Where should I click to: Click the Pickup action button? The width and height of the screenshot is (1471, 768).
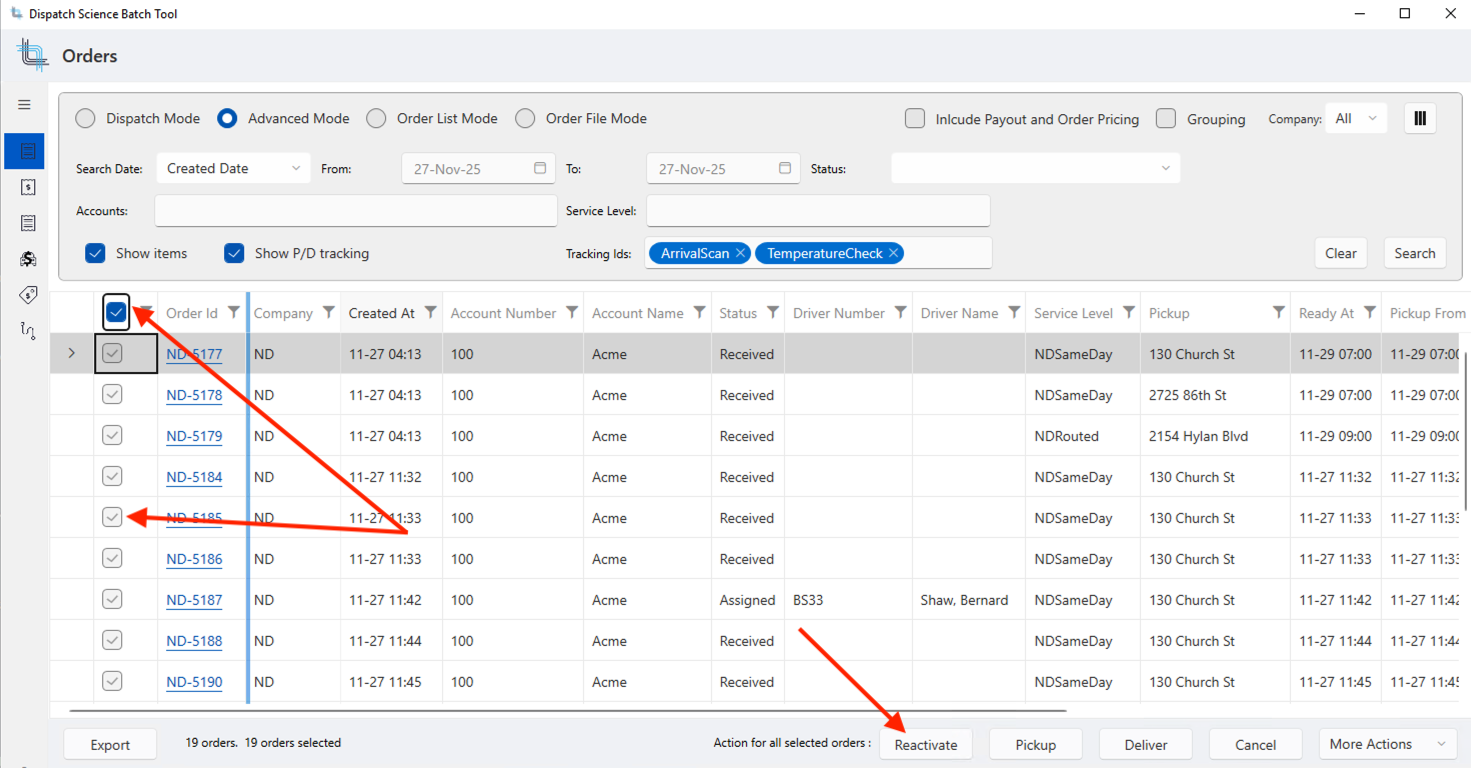tap(1036, 744)
